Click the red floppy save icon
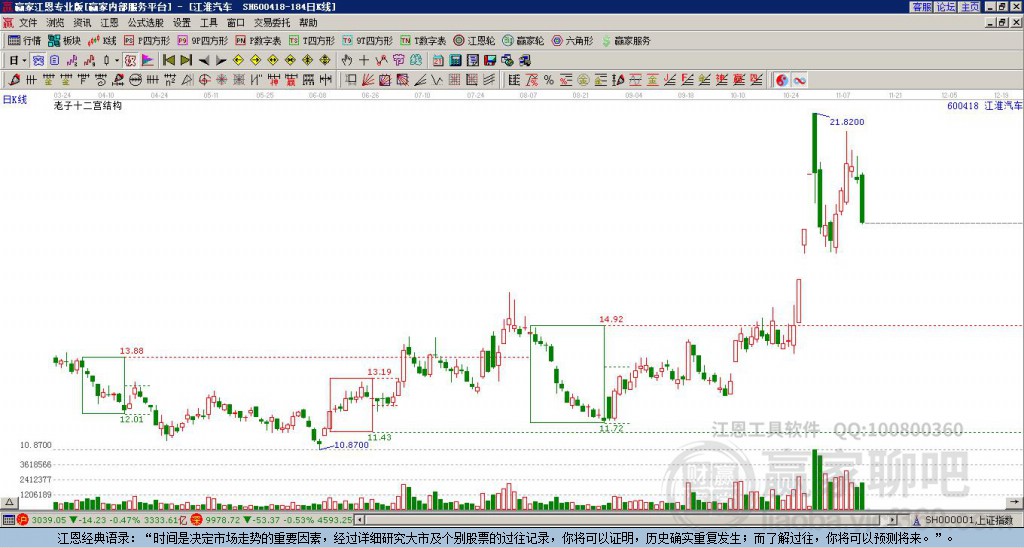1024x548 pixels. click(x=490, y=60)
